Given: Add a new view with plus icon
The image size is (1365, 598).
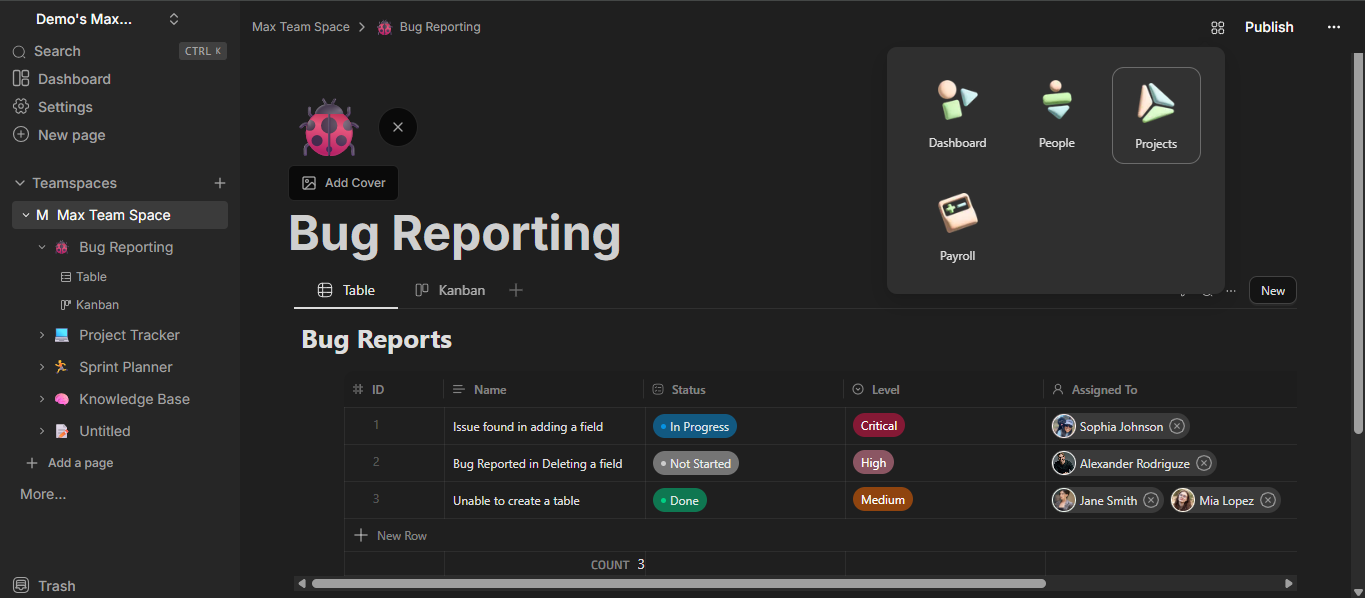Looking at the screenshot, I should tap(516, 290).
